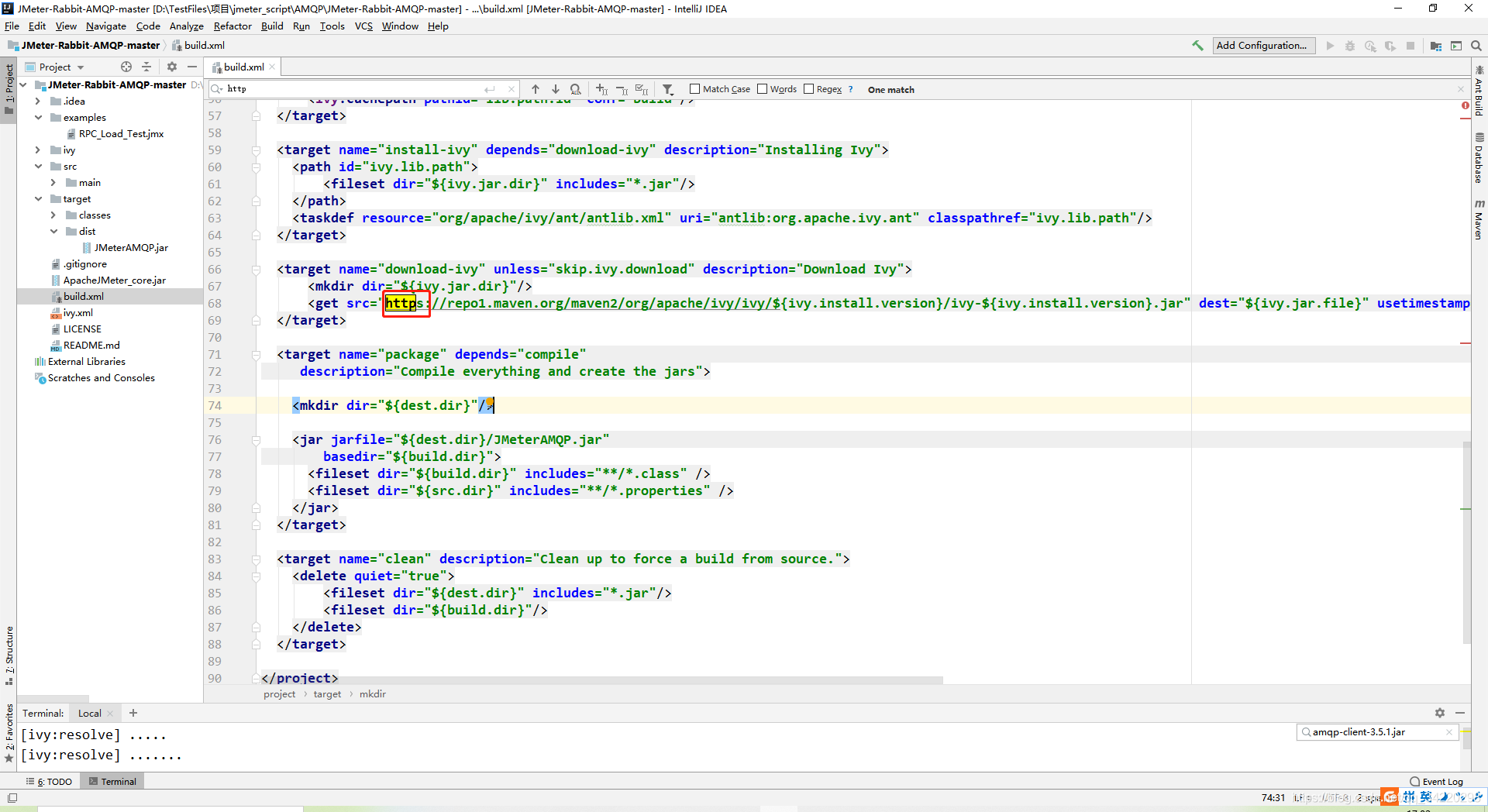Open the Refactor menu
1488x812 pixels.
[232, 26]
